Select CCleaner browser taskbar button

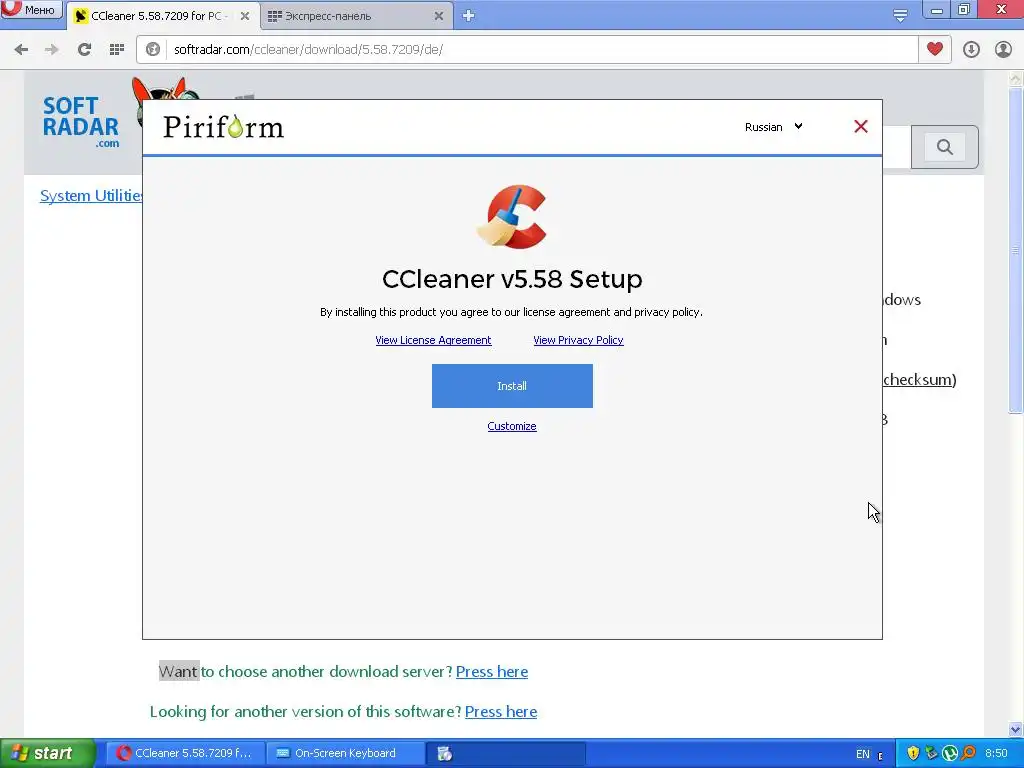pyautogui.click(x=185, y=754)
